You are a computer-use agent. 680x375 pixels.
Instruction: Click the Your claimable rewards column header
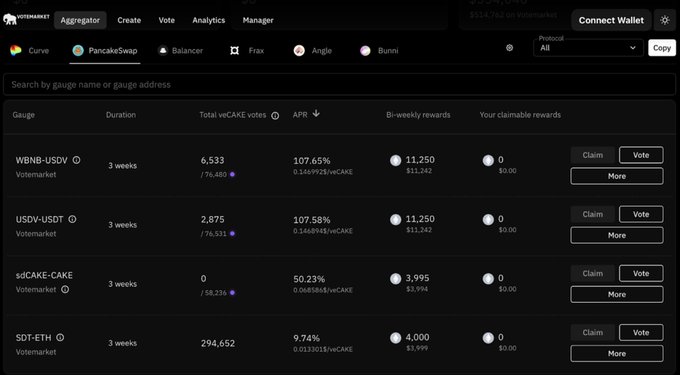[x=520, y=115]
